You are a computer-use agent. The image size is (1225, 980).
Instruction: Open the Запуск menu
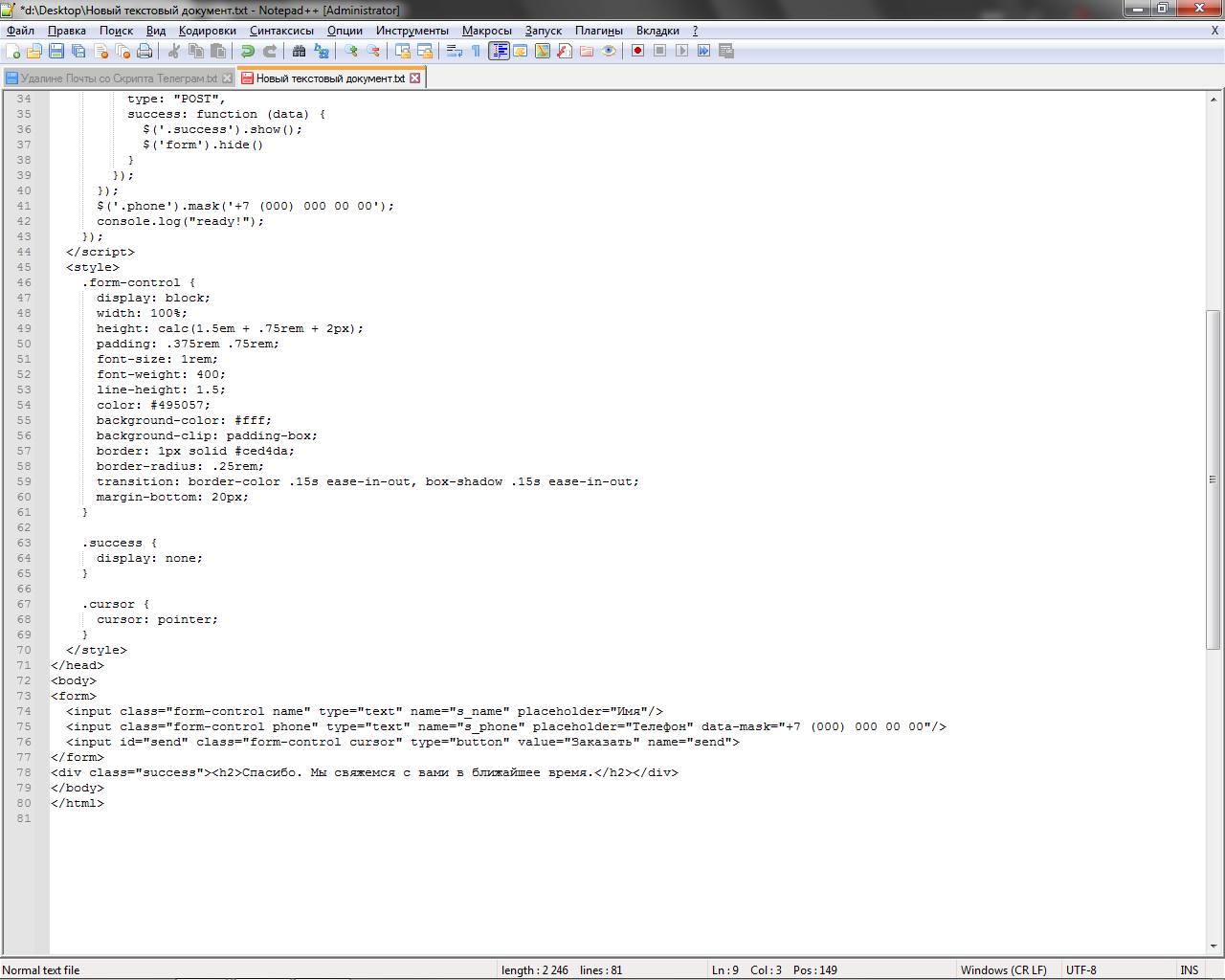coord(544,31)
